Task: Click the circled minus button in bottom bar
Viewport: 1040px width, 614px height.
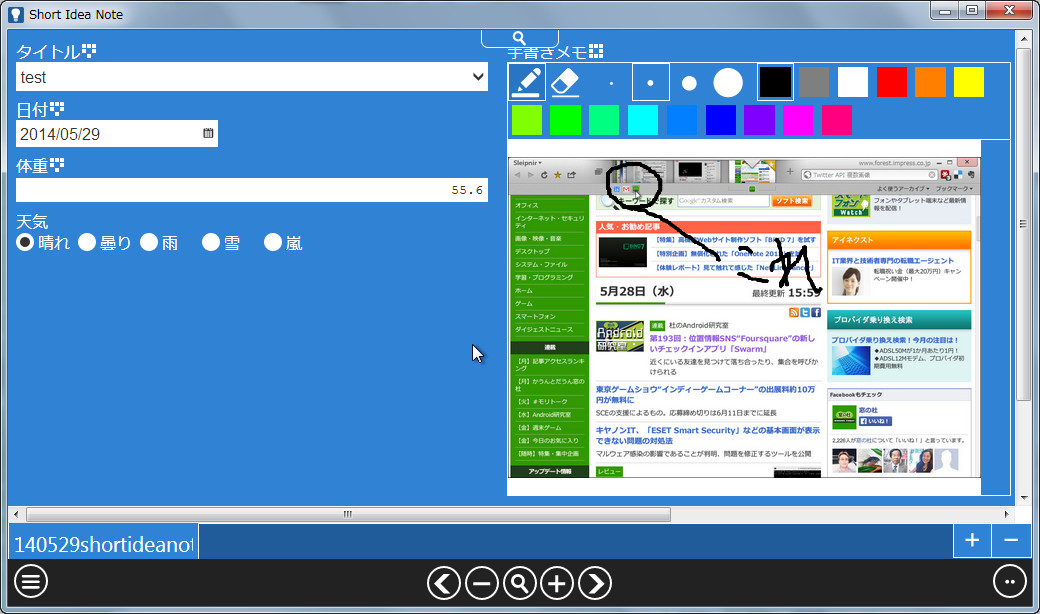Action: [x=482, y=583]
